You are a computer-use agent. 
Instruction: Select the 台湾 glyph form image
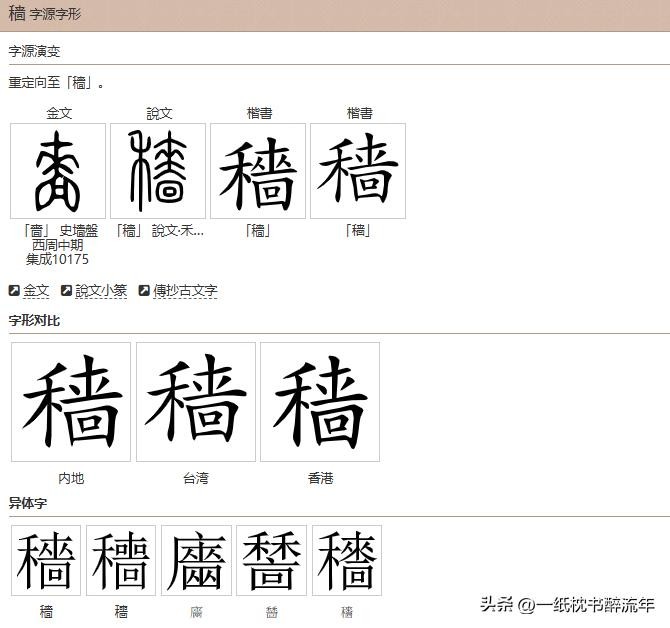click(x=196, y=402)
